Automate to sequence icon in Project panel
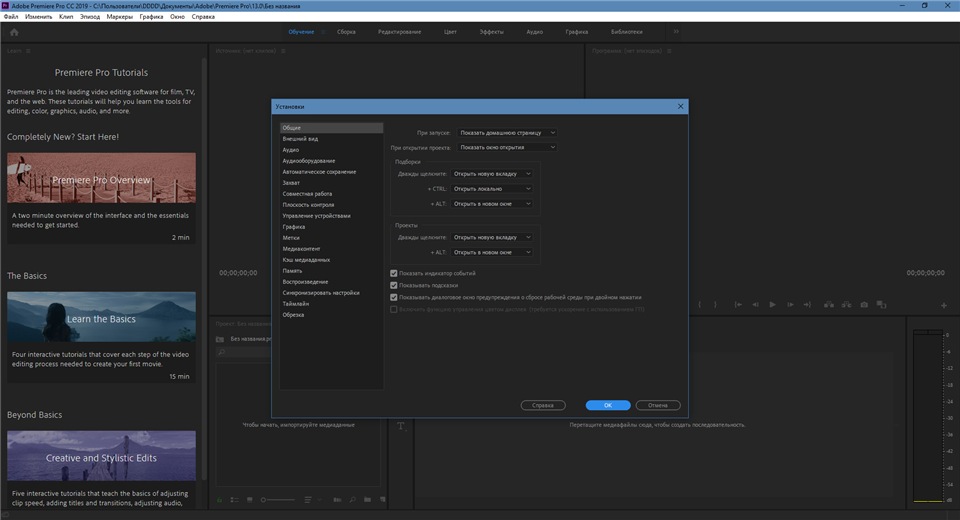The width and height of the screenshot is (960, 520). (337, 500)
